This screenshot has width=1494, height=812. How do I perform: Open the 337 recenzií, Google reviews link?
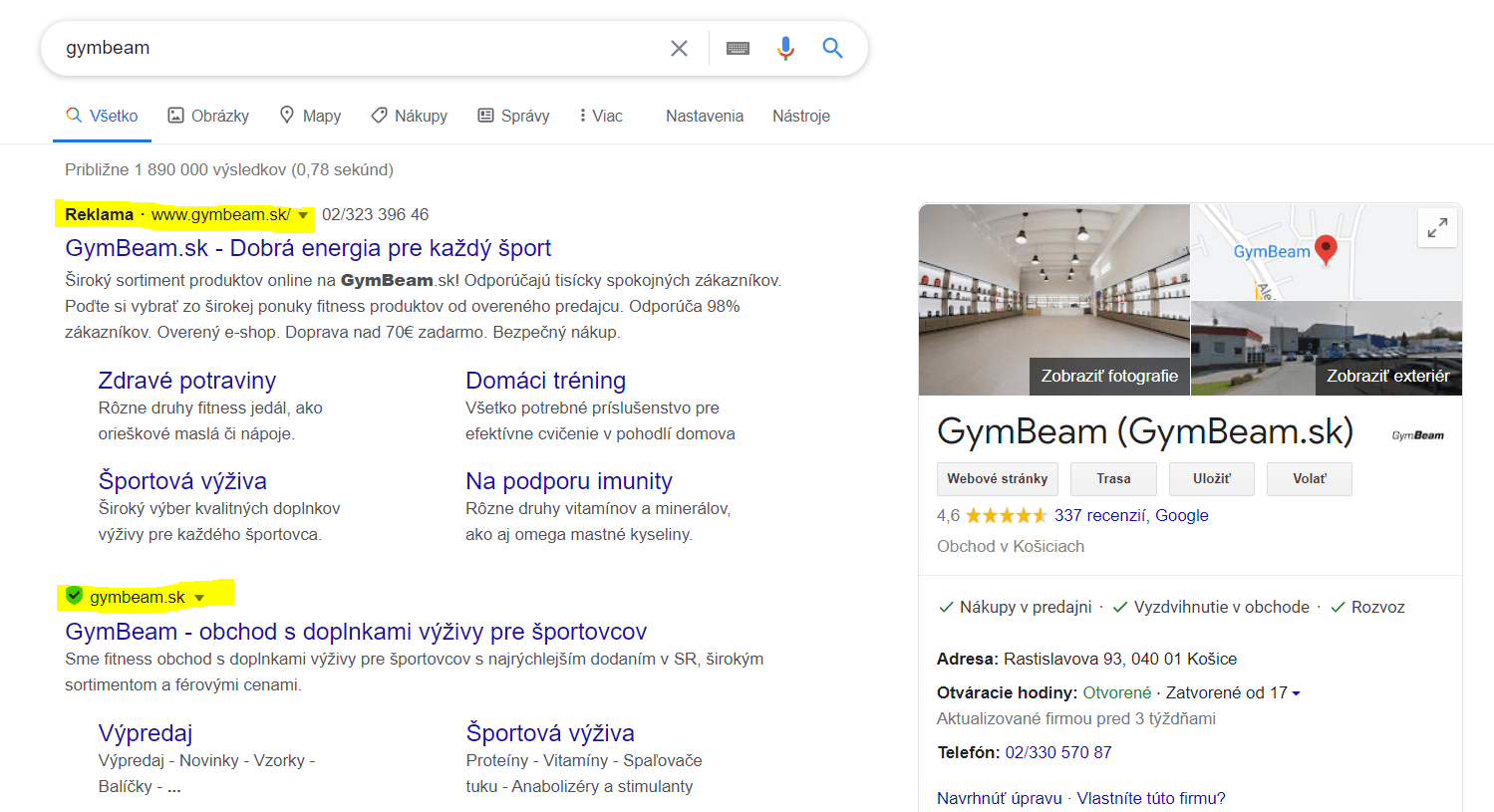(x=1131, y=515)
